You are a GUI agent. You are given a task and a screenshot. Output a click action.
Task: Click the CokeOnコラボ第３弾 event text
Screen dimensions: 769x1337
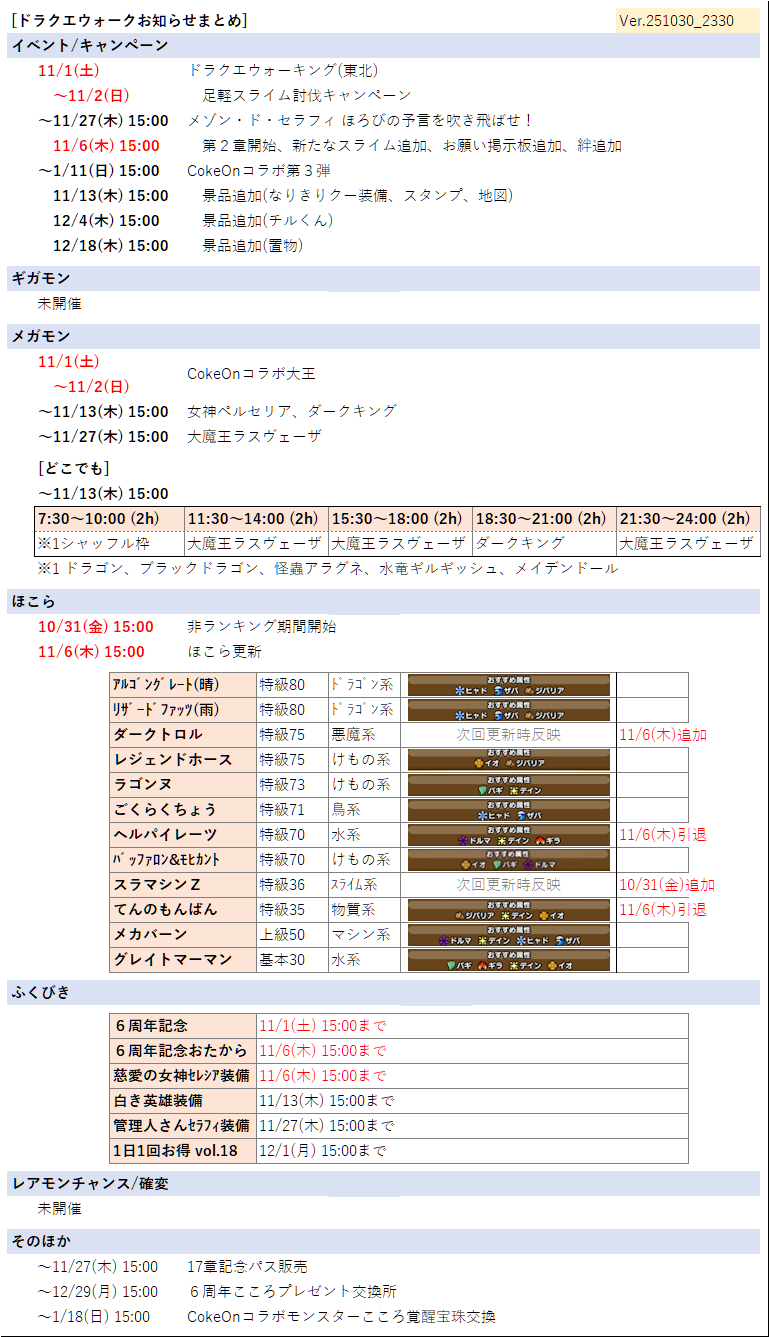pyautogui.click(x=258, y=170)
